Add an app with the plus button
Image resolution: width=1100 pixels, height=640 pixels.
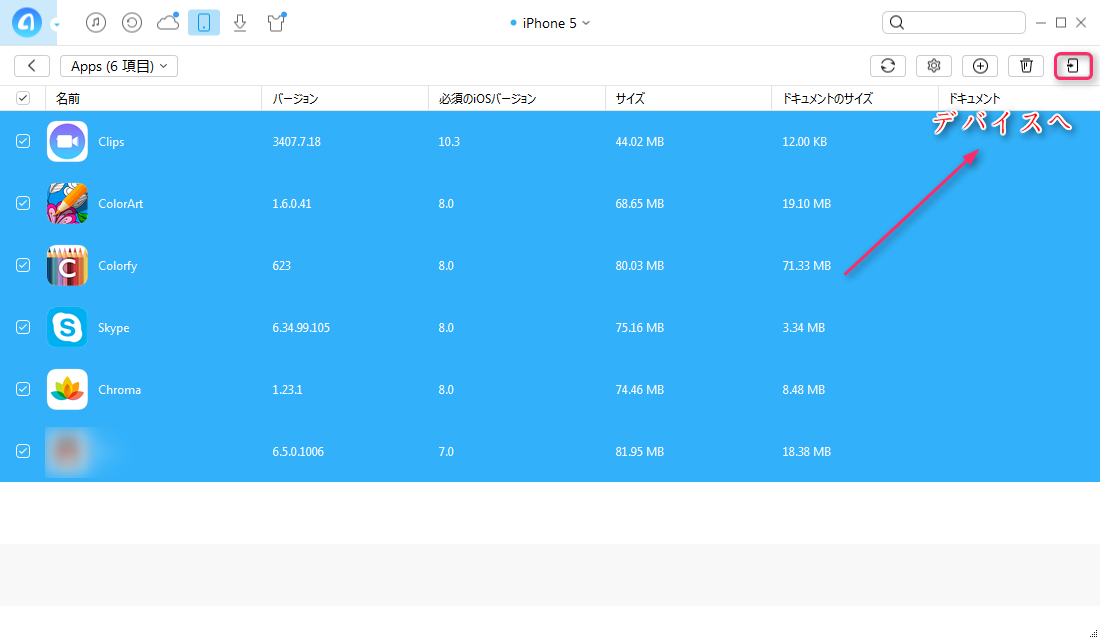[x=980, y=66]
